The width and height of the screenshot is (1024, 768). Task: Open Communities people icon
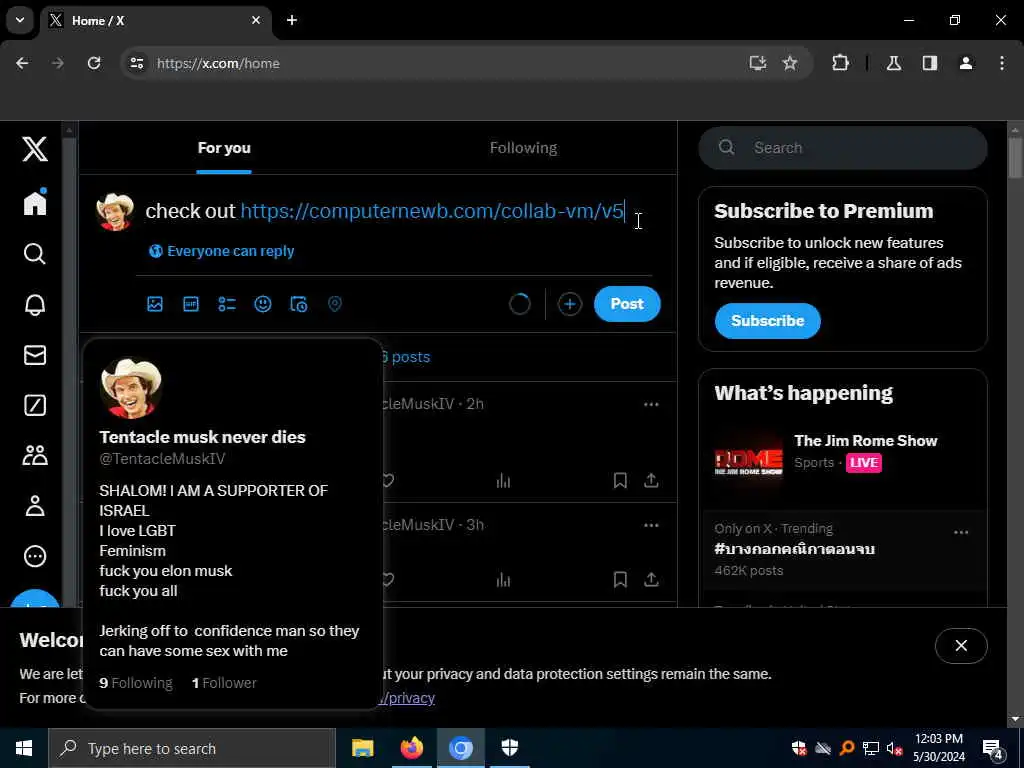point(35,455)
